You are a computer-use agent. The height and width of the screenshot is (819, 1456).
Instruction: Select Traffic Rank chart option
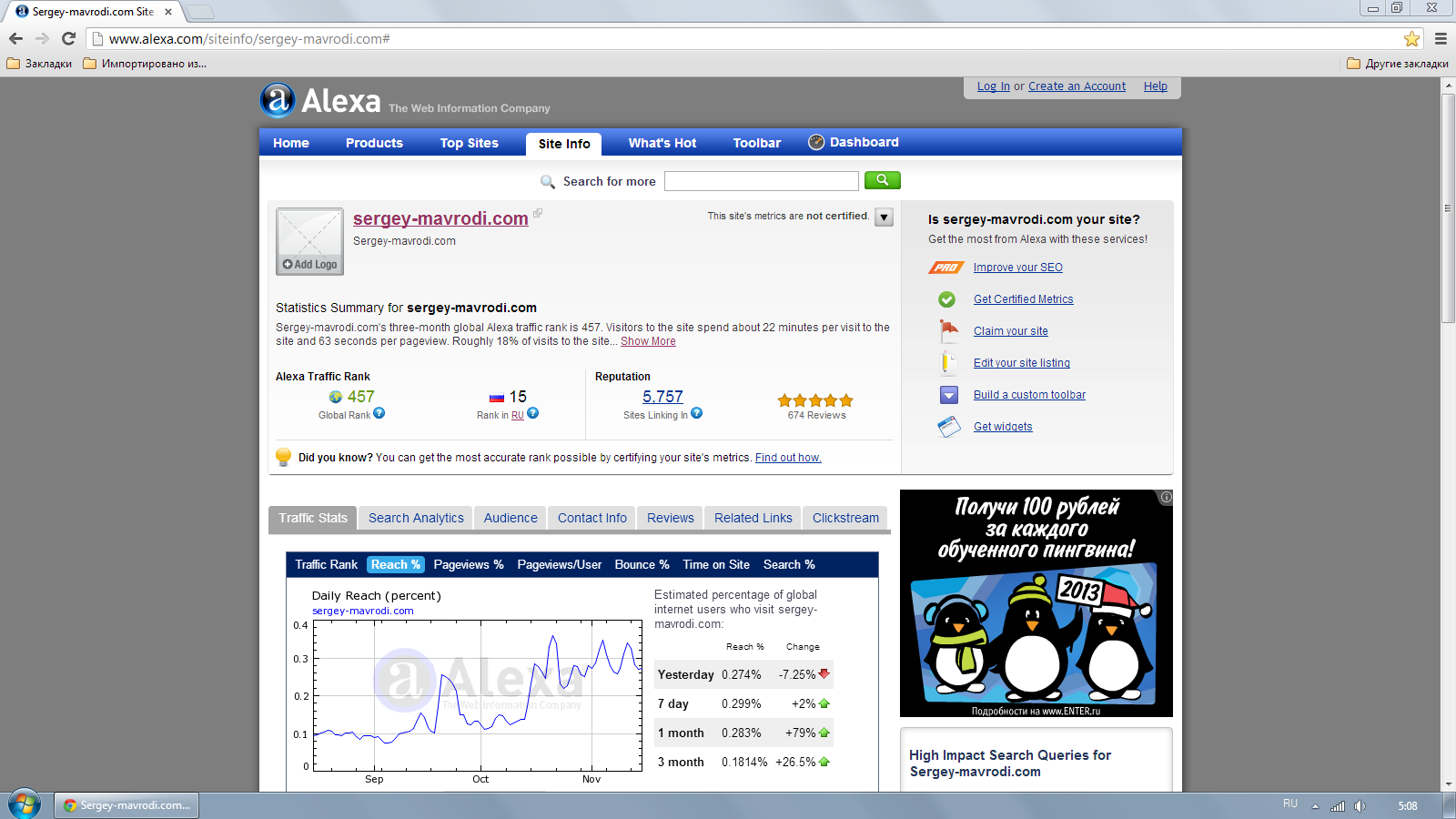pos(327,564)
